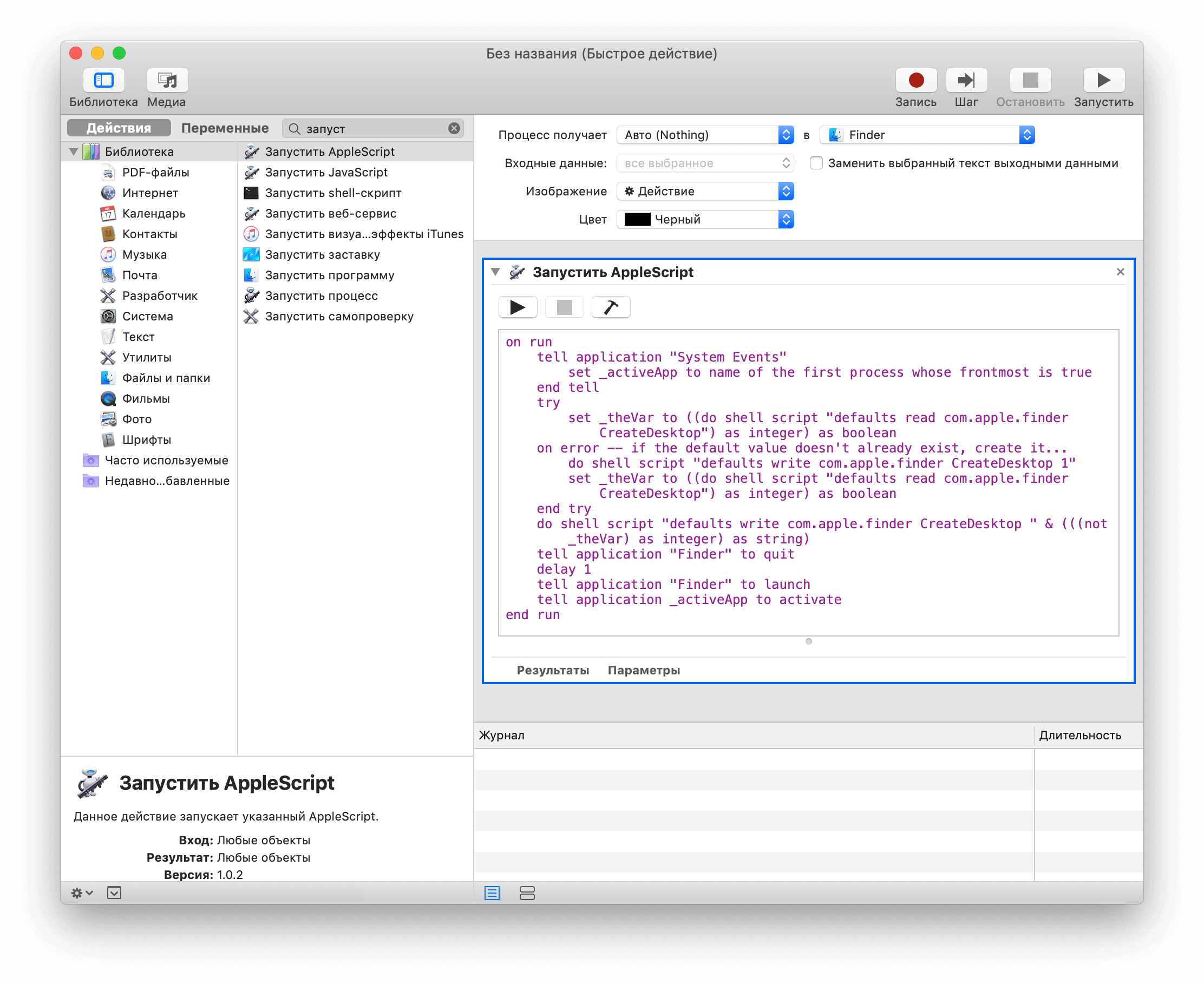
Task: Open Изображение Действие dropdown
Action: coord(705,191)
